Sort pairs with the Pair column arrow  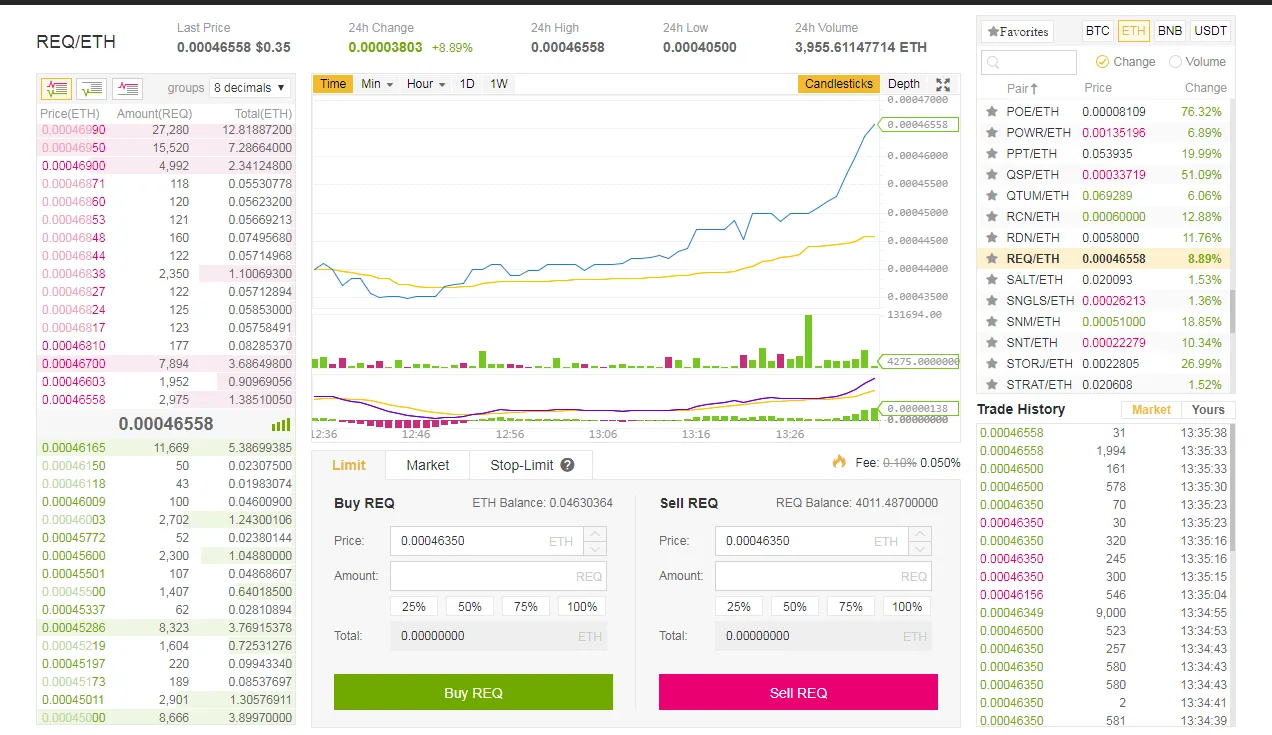pos(1034,88)
